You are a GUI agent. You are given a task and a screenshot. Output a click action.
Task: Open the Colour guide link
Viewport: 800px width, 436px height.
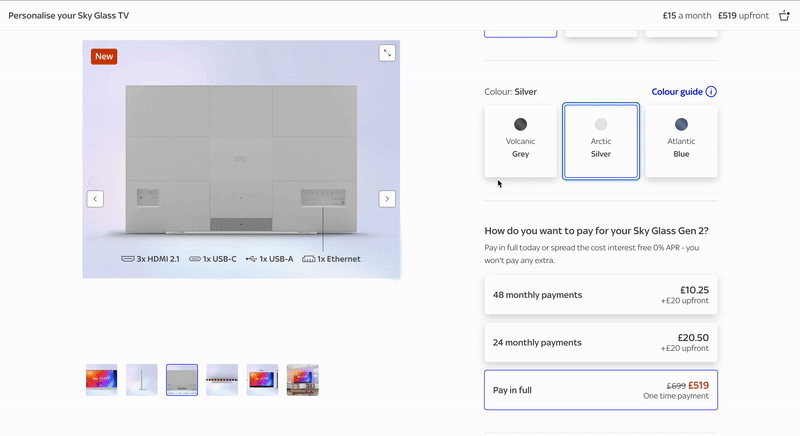[677, 92]
